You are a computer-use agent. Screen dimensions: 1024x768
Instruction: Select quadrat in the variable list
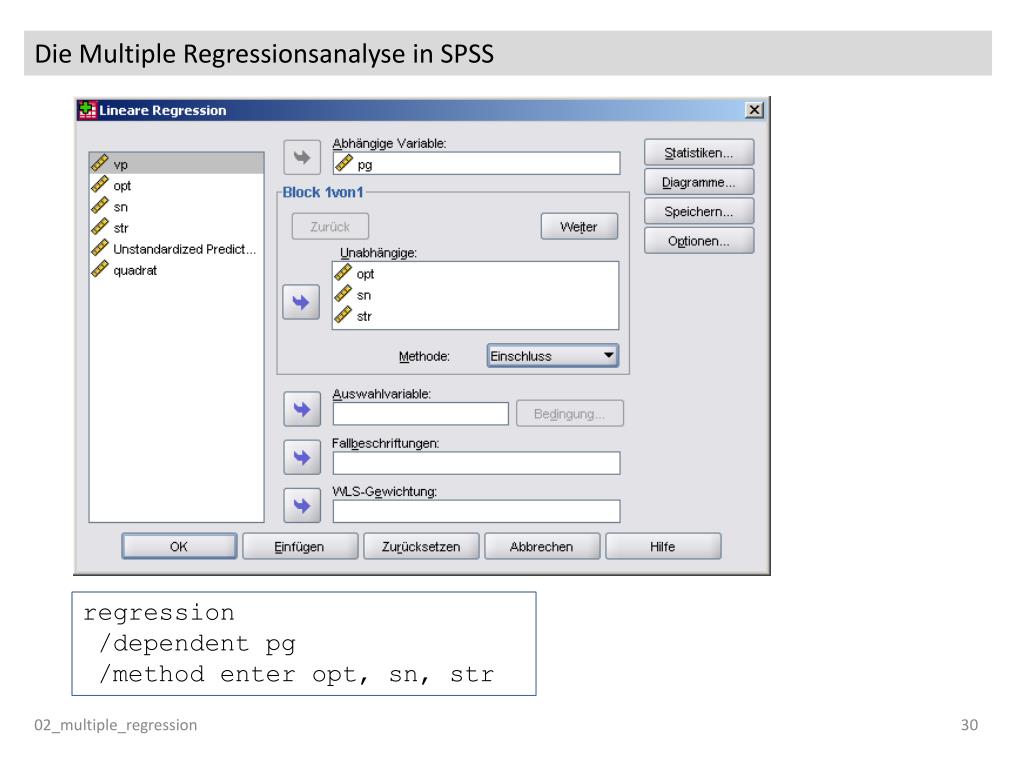(x=176, y=270)
